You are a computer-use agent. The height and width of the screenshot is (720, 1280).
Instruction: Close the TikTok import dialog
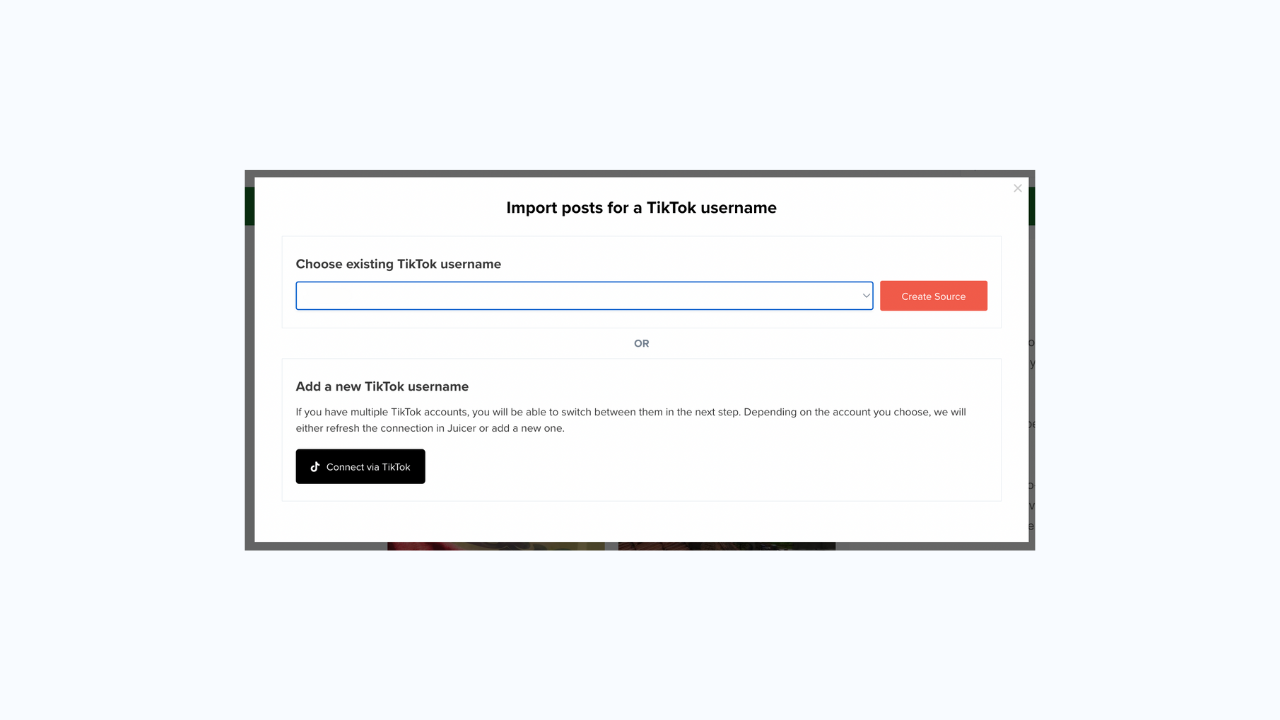coord(1017,188)
